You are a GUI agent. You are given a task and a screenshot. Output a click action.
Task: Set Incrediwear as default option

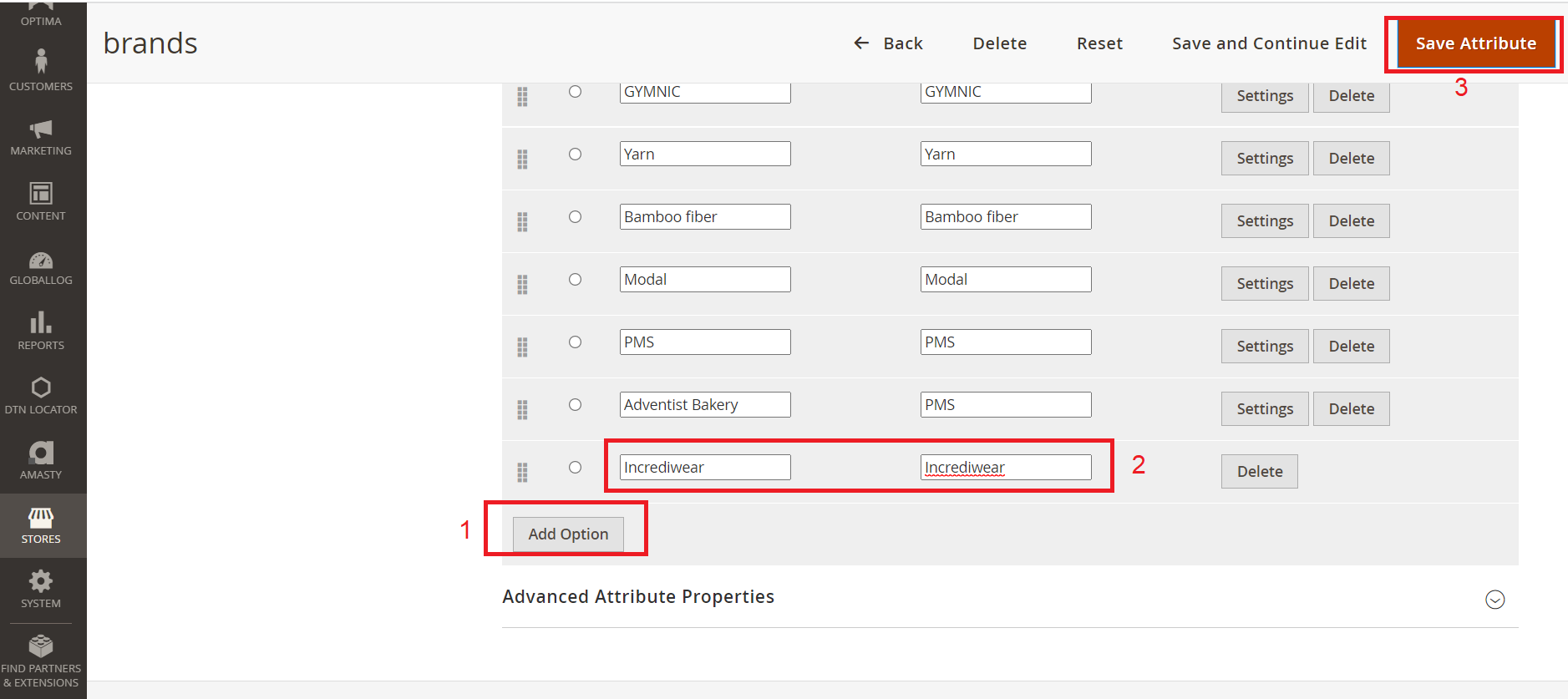575,467
